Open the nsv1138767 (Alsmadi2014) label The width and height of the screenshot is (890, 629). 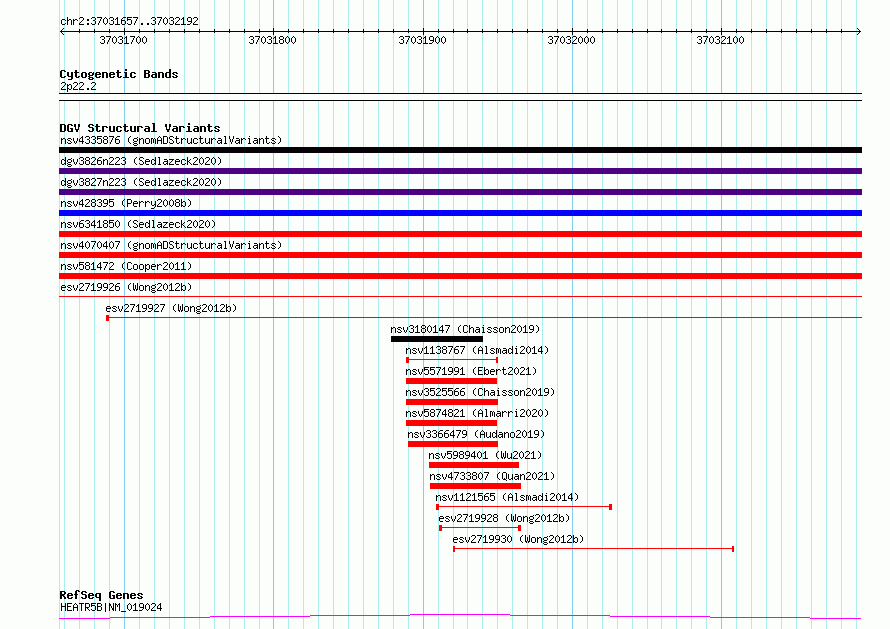tap(476, 350)
